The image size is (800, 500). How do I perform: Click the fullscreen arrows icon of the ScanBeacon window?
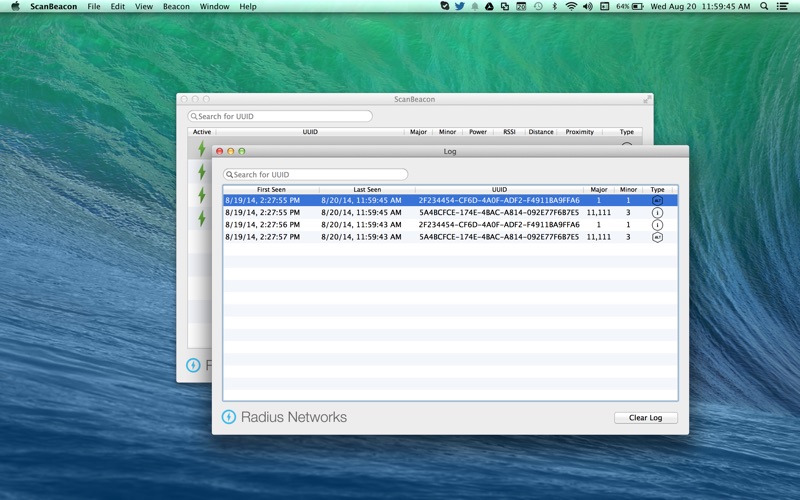point(647,99)
